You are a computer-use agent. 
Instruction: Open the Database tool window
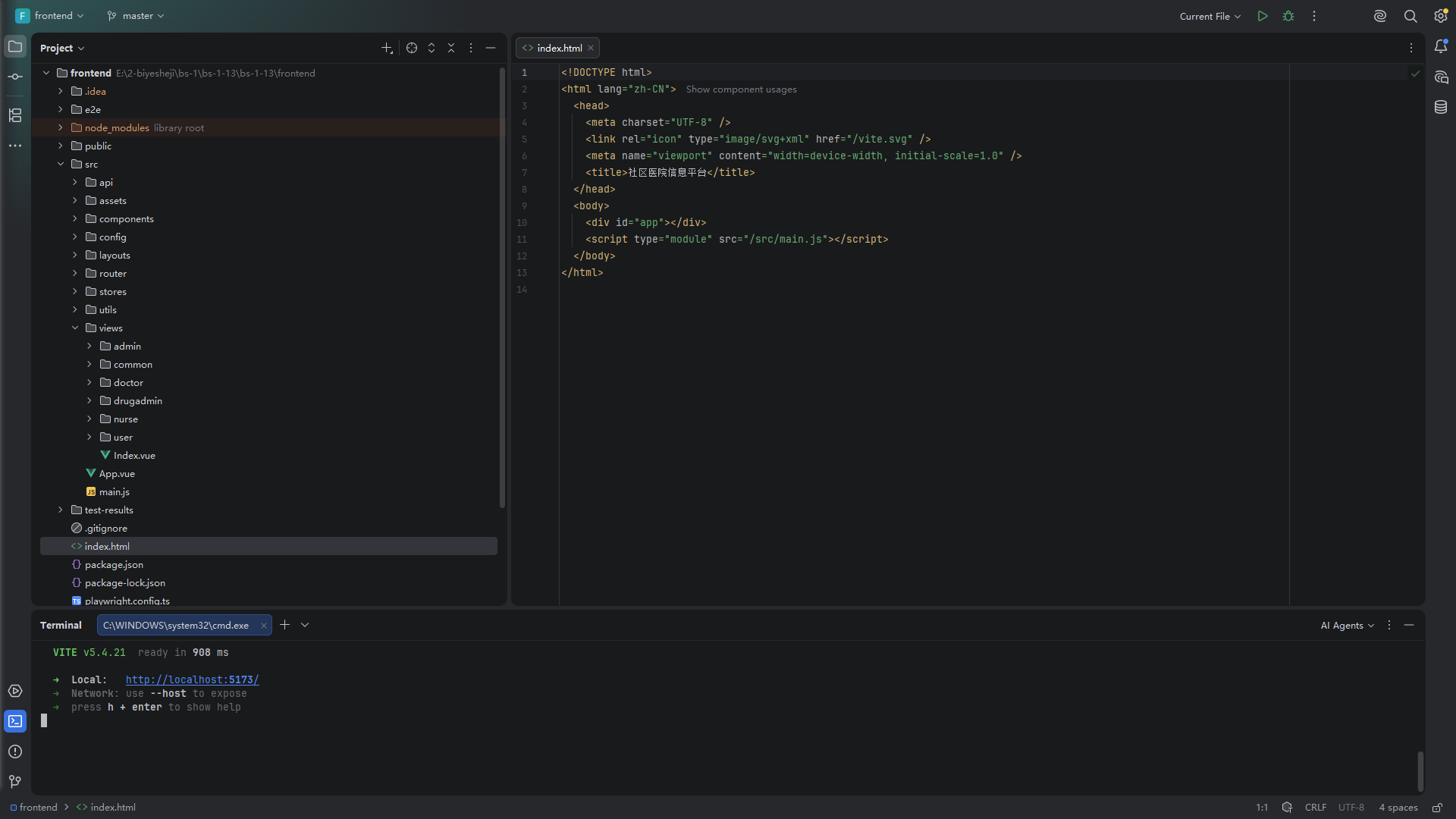[x=1441, y=108]
